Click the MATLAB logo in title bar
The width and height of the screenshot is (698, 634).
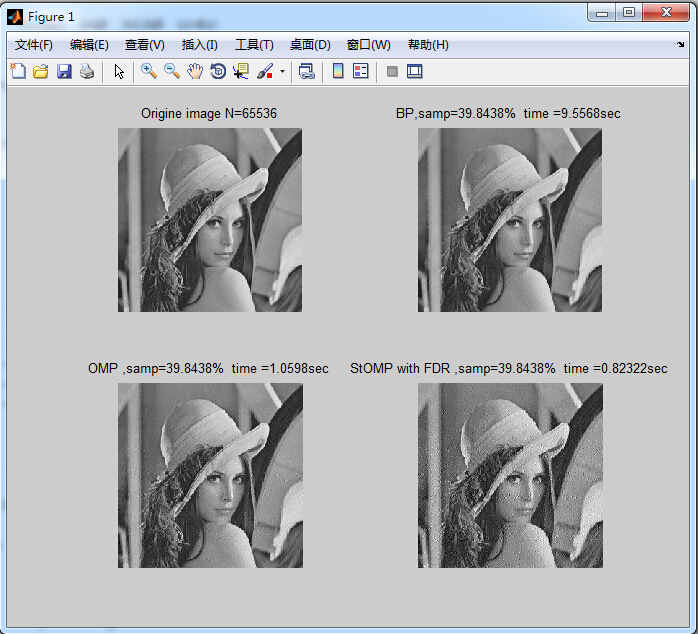15,17
